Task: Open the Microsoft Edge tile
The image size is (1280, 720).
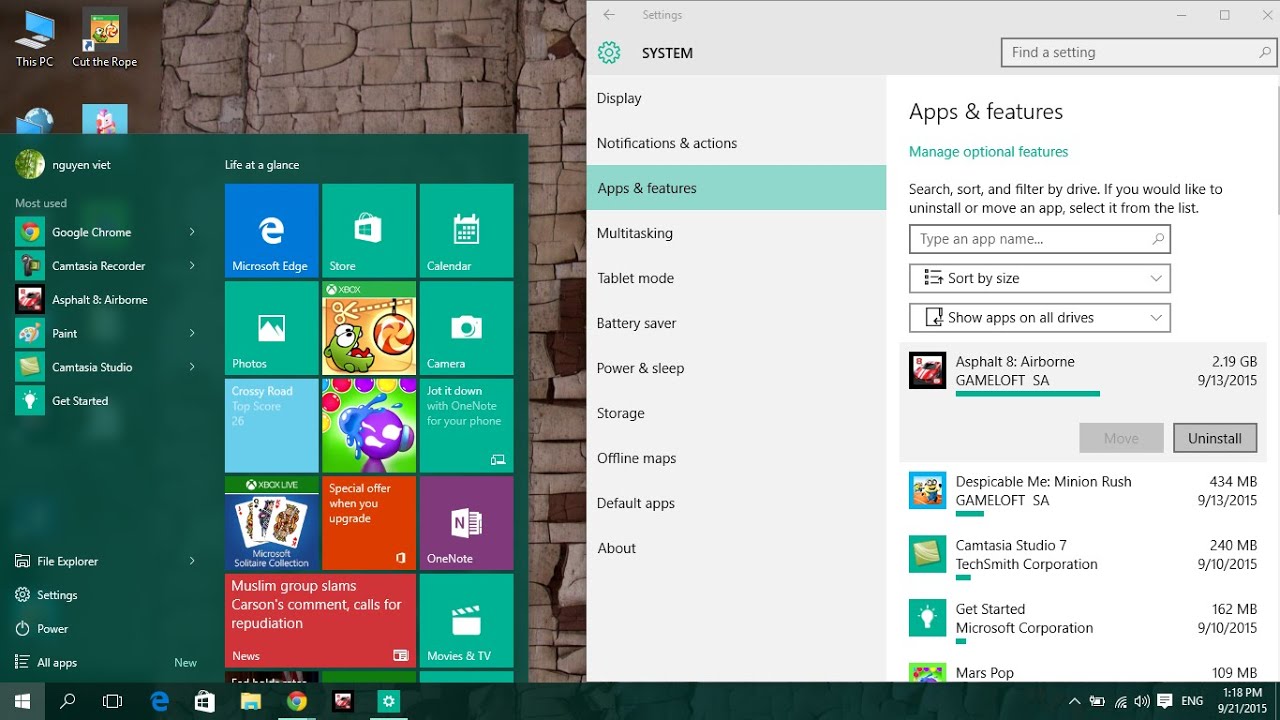Action: 271,231
